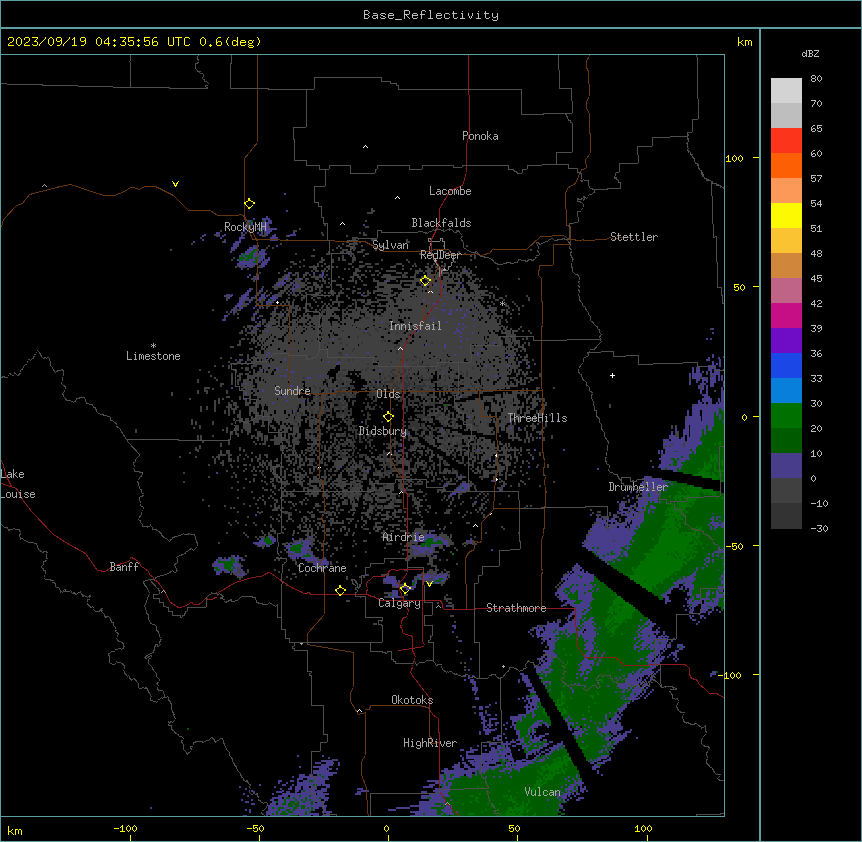Click the RockyMH label
The width and height of the screenshot is (862, 842).
coord(245,227)
